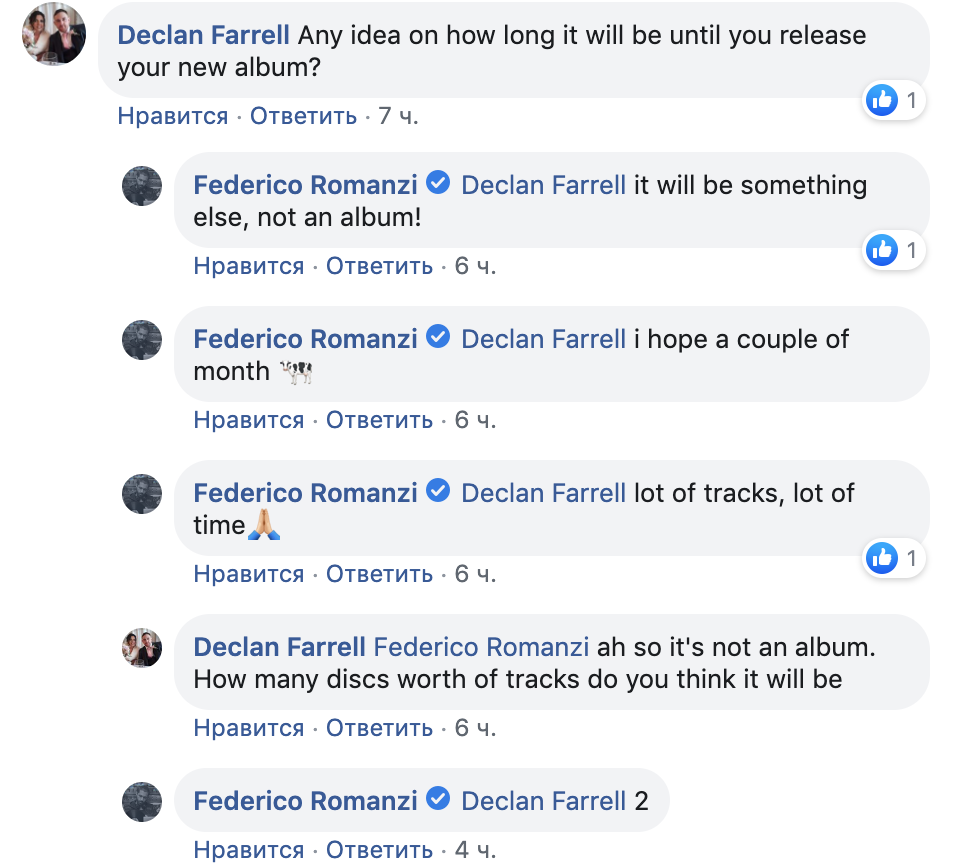This screenshot has width=976, height=866.
Task: Click the thumbs-up reaction on 'not an album' reply
Action: (882, 250)
